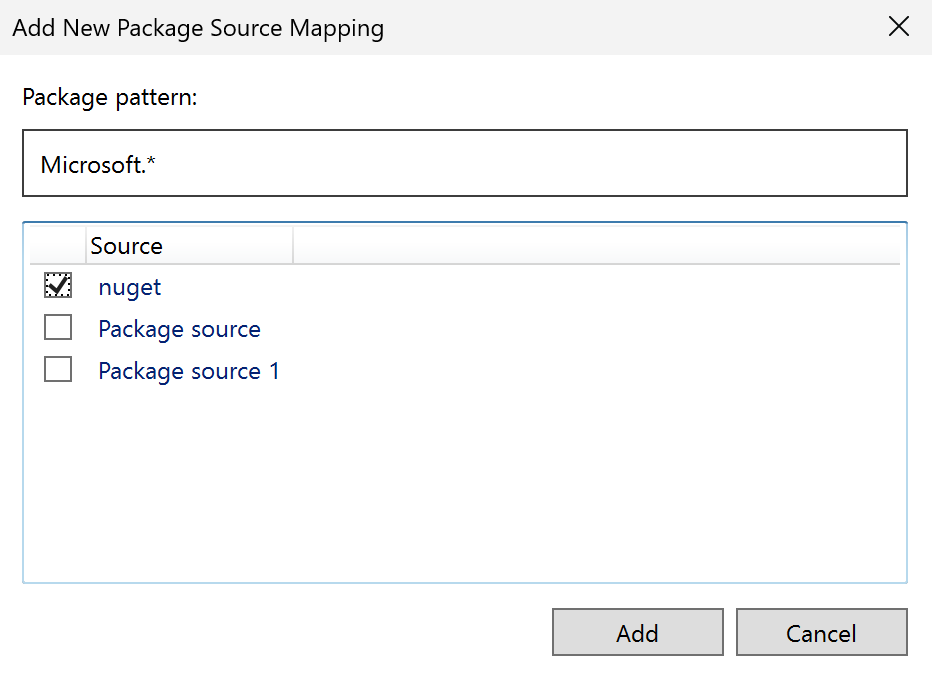Place cursor after Microsoft.* pattern text
Image resolution: width=932 pixels, height=675 pixels.
[159, 164]
